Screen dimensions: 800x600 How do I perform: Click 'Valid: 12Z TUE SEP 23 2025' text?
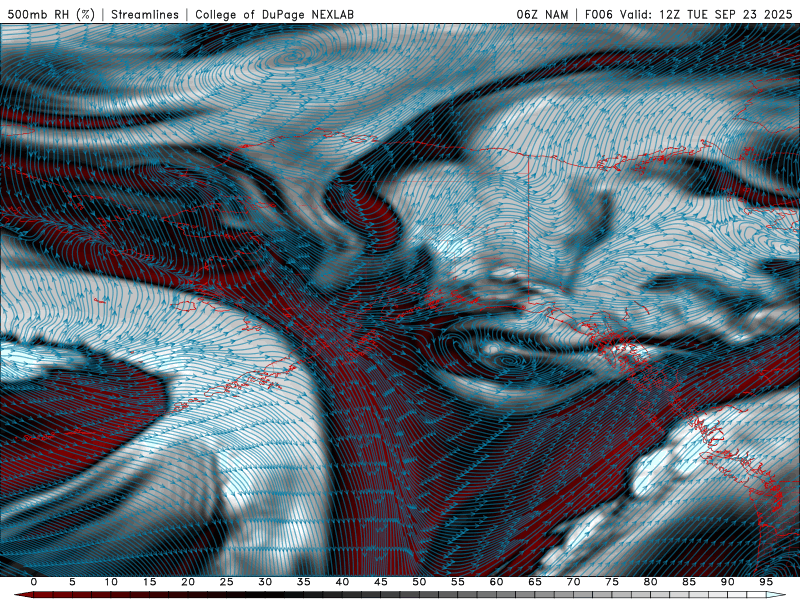click(706, 14)
